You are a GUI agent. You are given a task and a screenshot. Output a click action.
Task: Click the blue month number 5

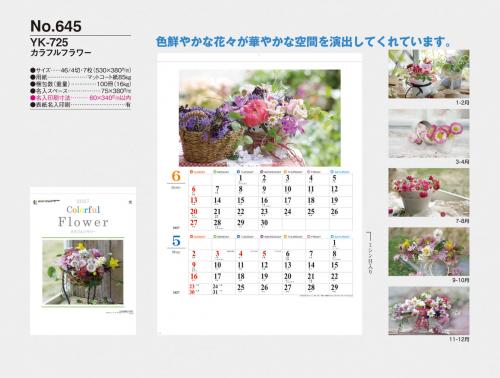click(176, 241)
